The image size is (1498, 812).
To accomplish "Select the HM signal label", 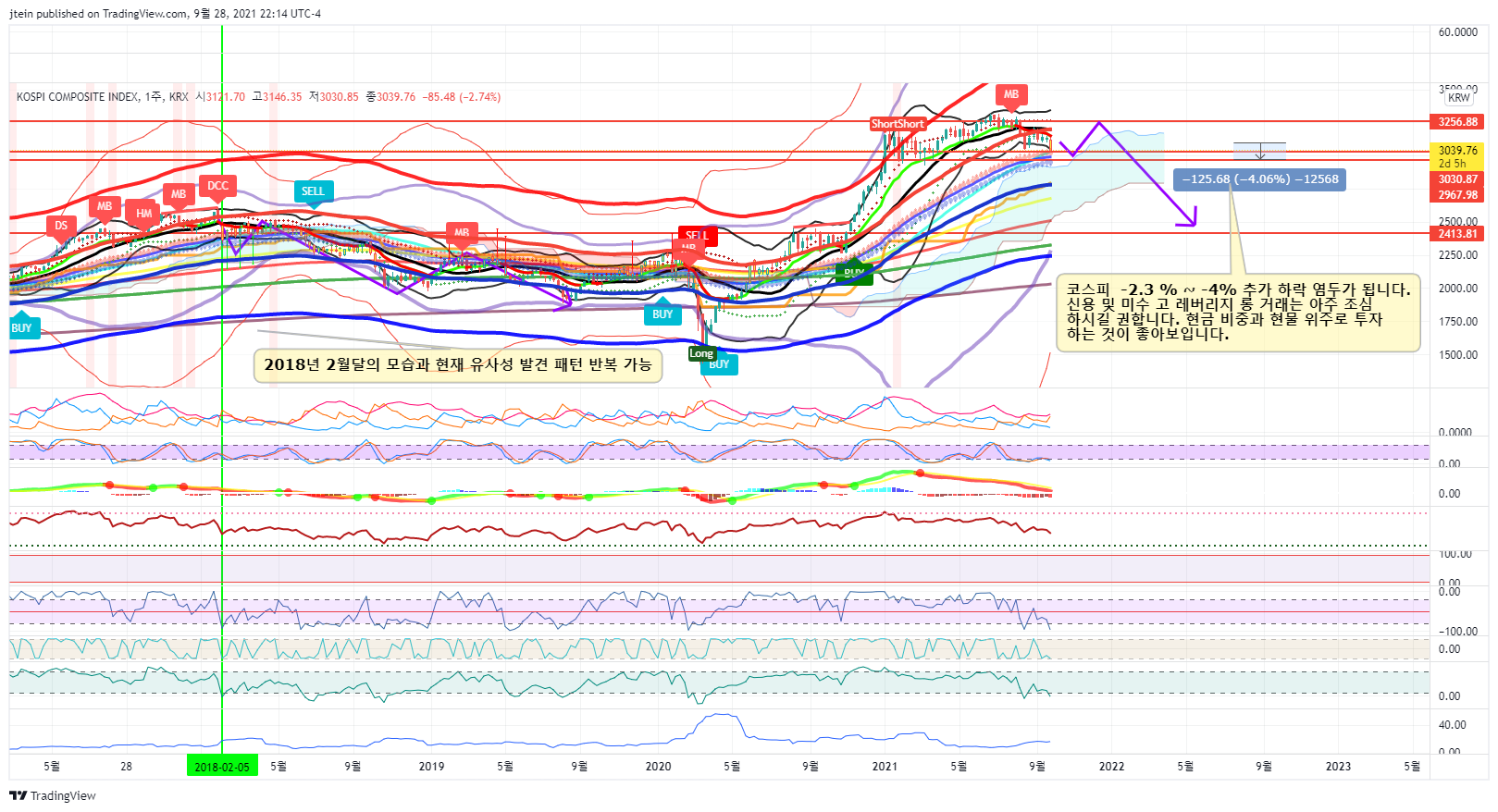I will pyautogui.click(x=143, y=214).
